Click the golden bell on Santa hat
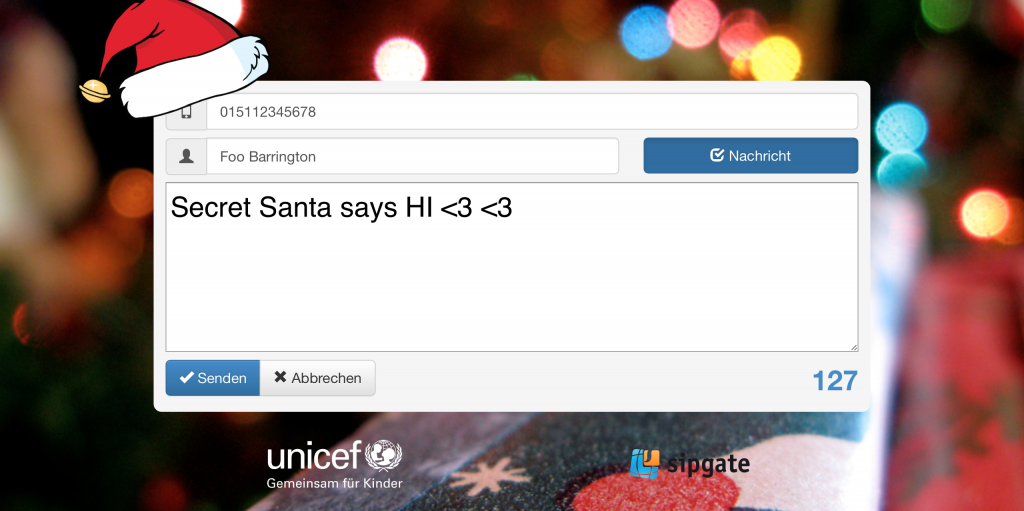 (x=95, y=91)
